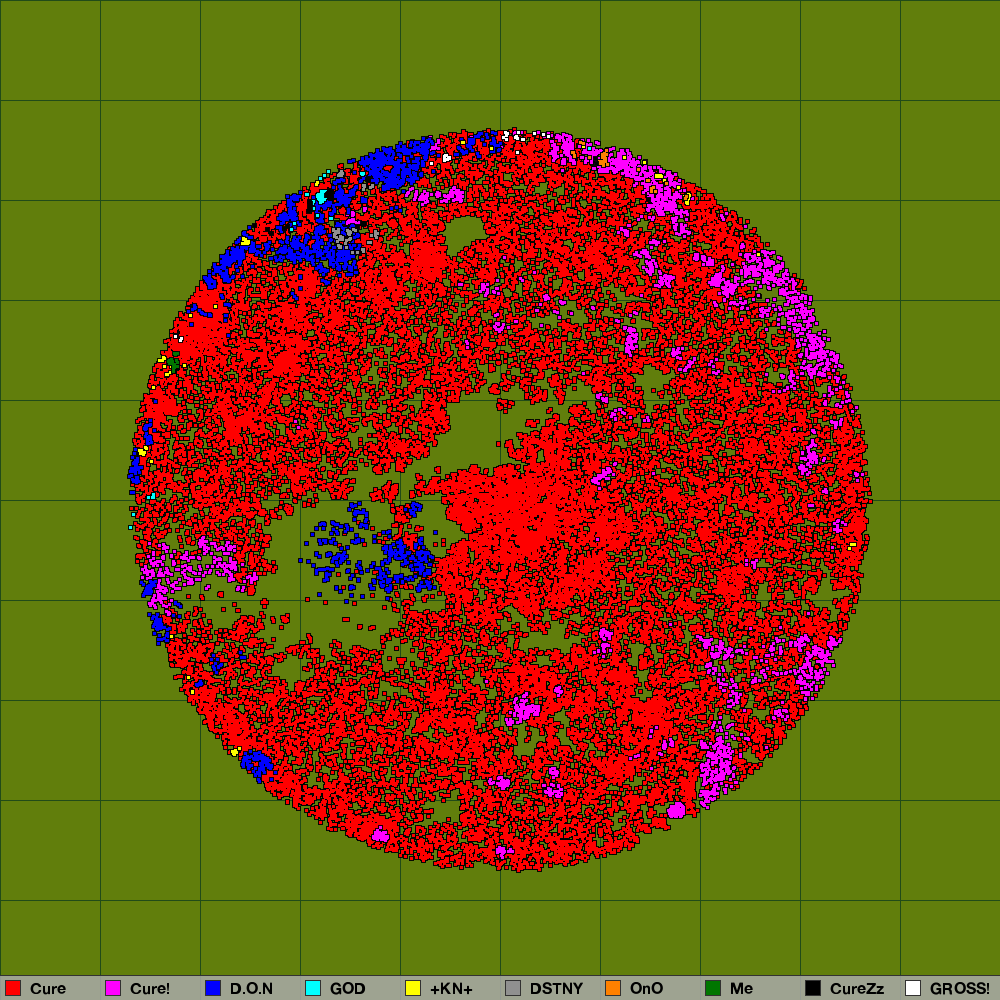
Task: Click the red Cure legend swatch
Action: point(13,988)
